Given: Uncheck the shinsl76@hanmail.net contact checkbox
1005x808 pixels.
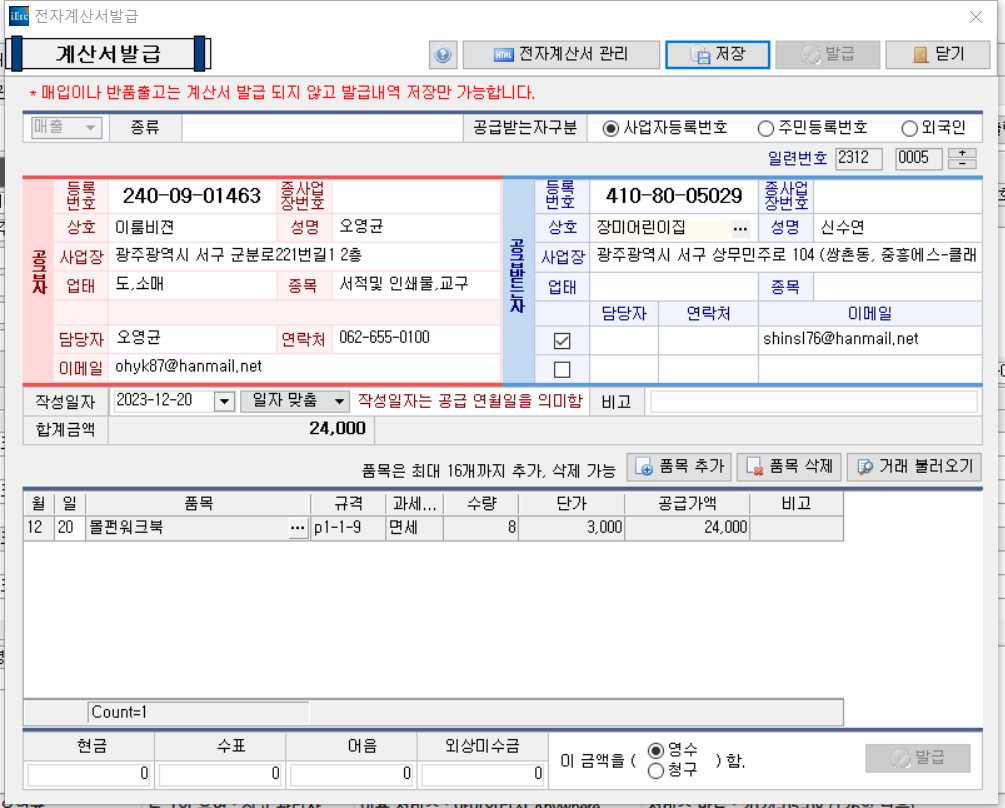Looking at the screenshot, I should [562, 341].
